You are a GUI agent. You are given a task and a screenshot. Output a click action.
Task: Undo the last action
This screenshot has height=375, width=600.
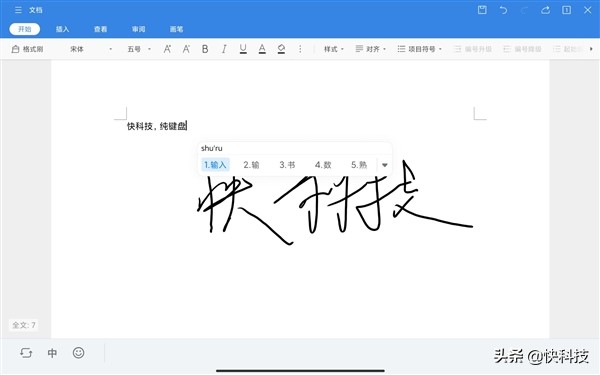503,10
